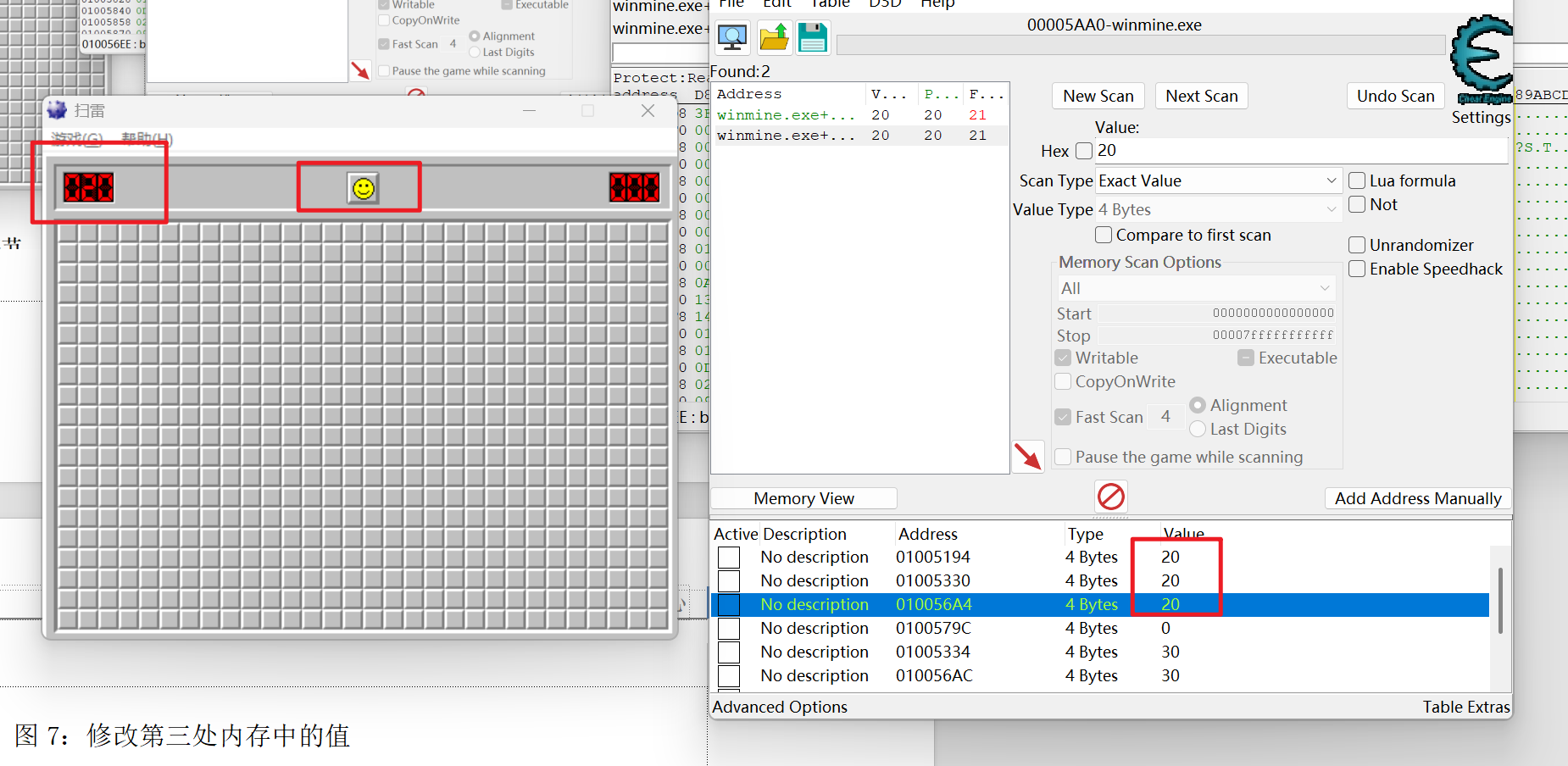Open the Value Type 4 Bytes dropdown
The height and width of the screenshot is (766, 1568).
(1219, 209)
